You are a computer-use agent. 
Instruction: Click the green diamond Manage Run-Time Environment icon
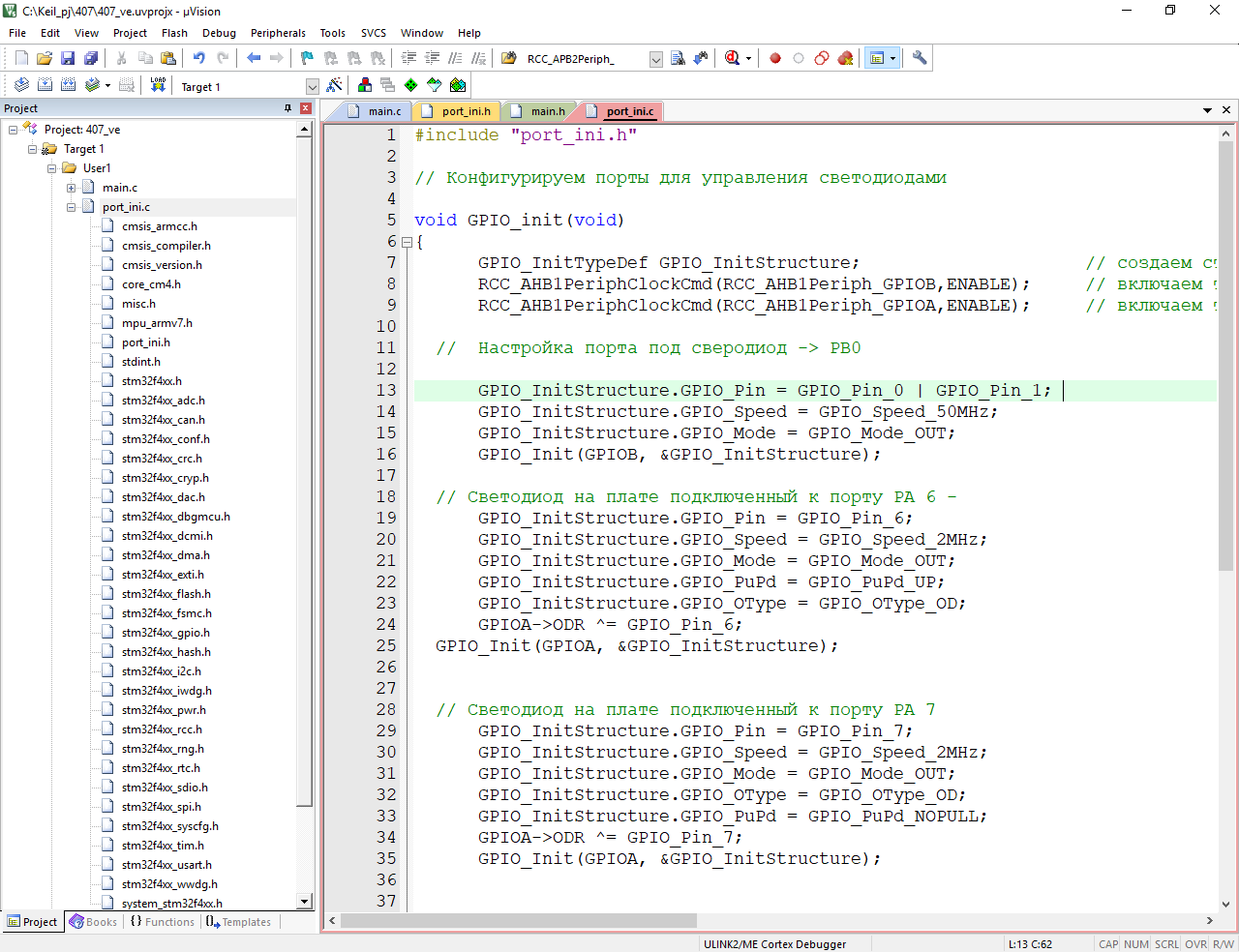[411, 85]
